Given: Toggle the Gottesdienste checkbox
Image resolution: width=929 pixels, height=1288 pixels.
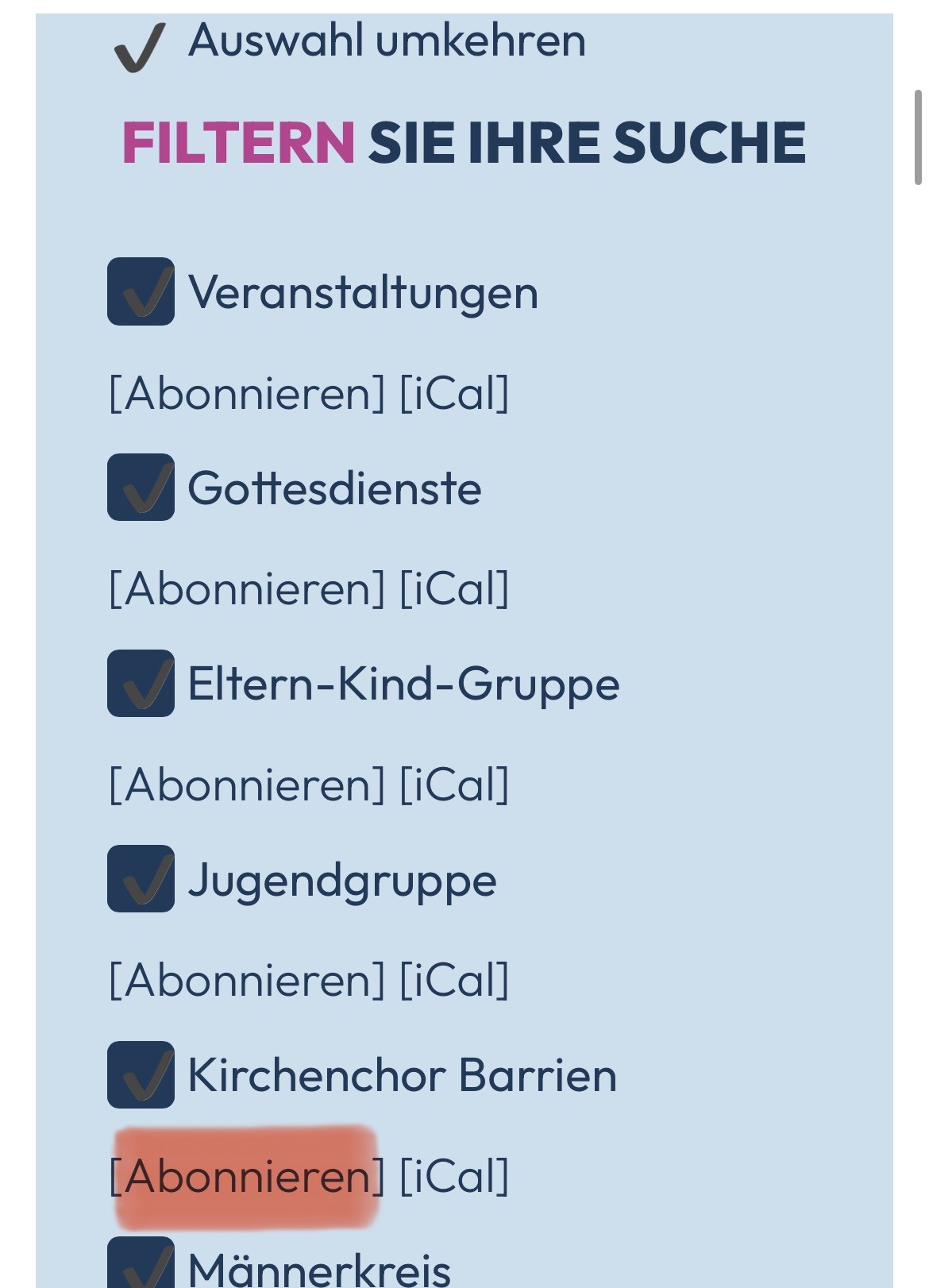Looking at the screenshot, I should [141, 488].
